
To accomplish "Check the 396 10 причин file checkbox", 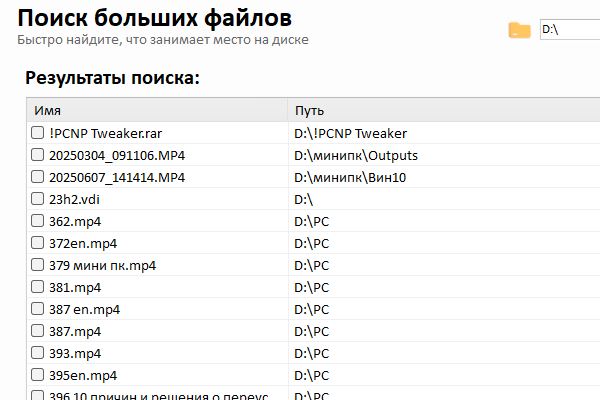I will click(x=37, y=395).
